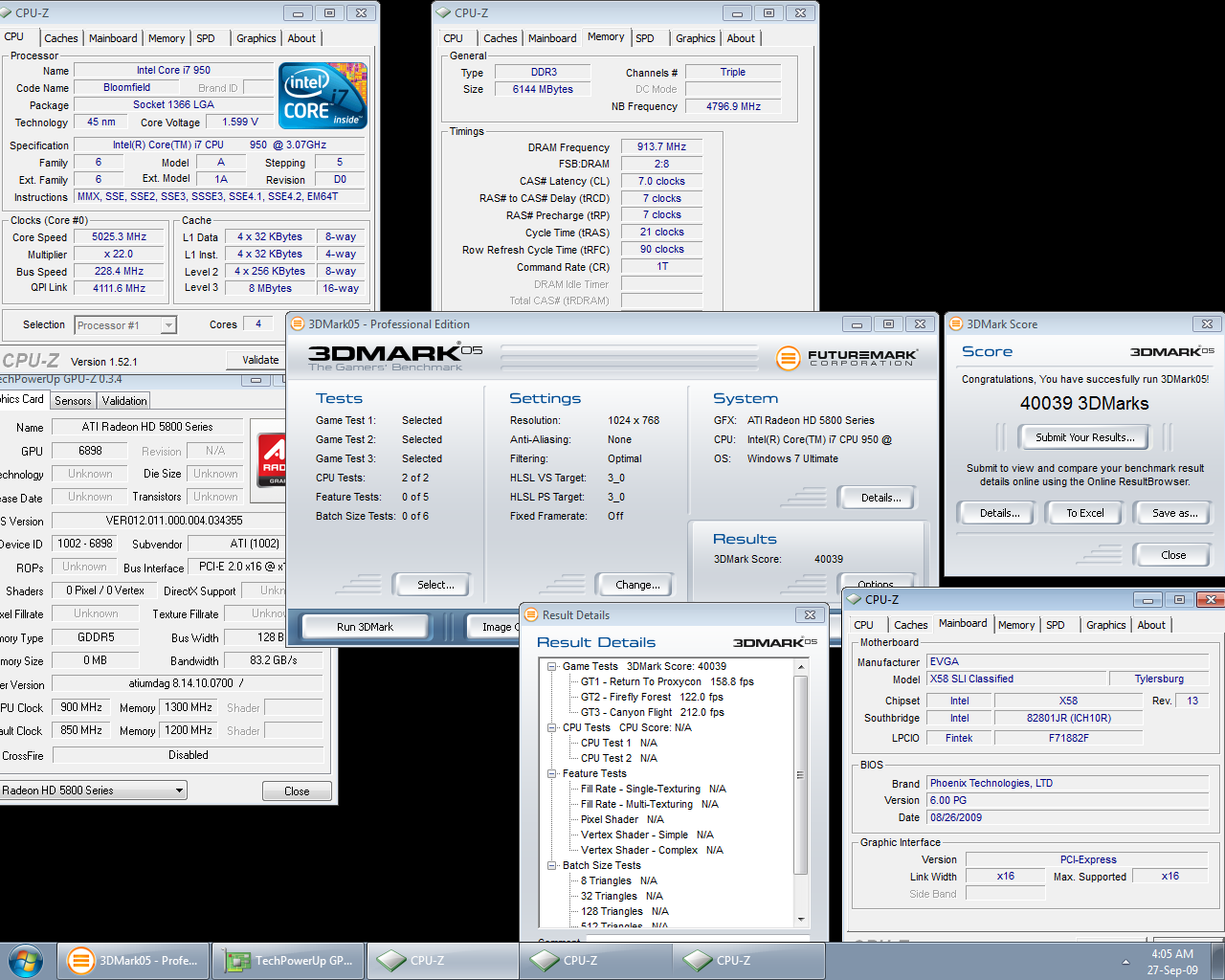The width and height of the screenshot is (1225, 980).
Task: Select Validation tab in GPU-Z
Action: click(x=124, y=401)
